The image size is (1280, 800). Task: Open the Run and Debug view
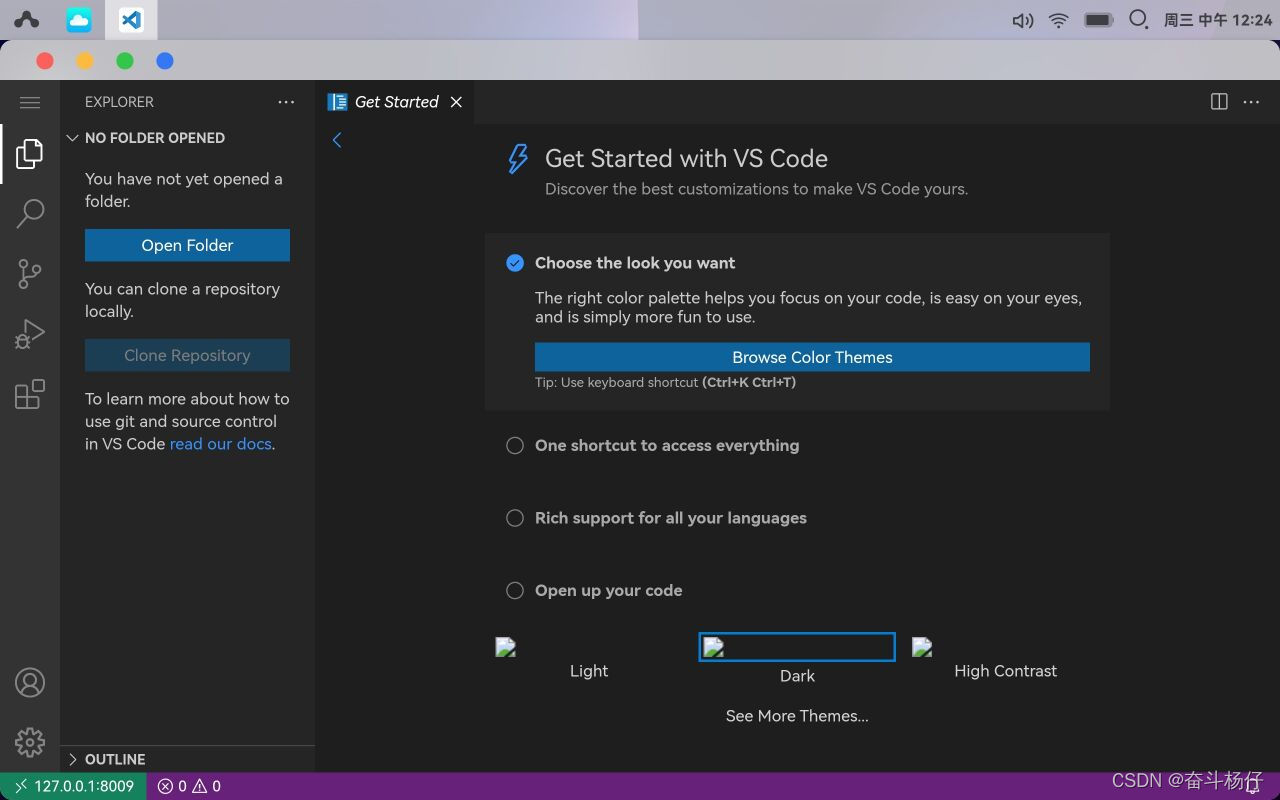point(30,334)
